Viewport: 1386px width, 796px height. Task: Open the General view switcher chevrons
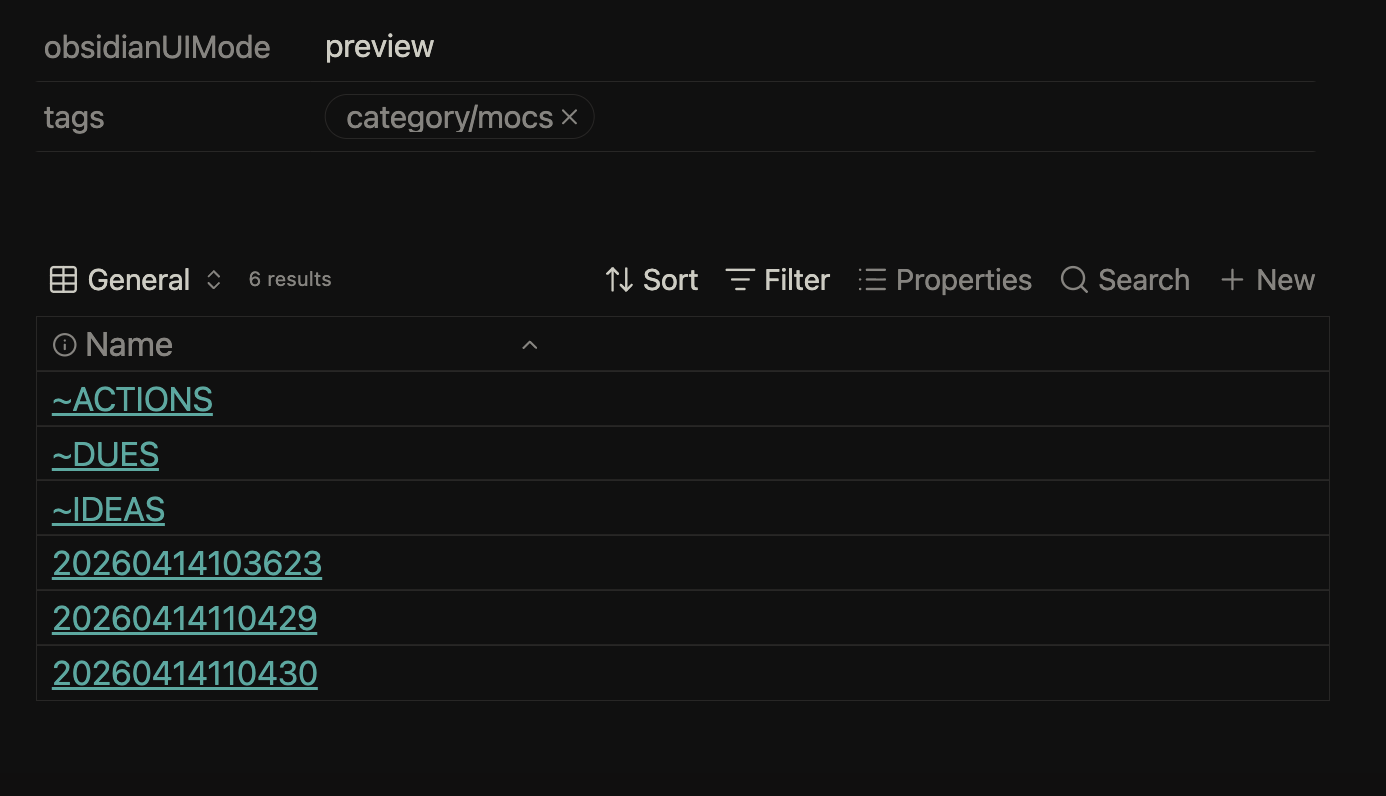213,280
